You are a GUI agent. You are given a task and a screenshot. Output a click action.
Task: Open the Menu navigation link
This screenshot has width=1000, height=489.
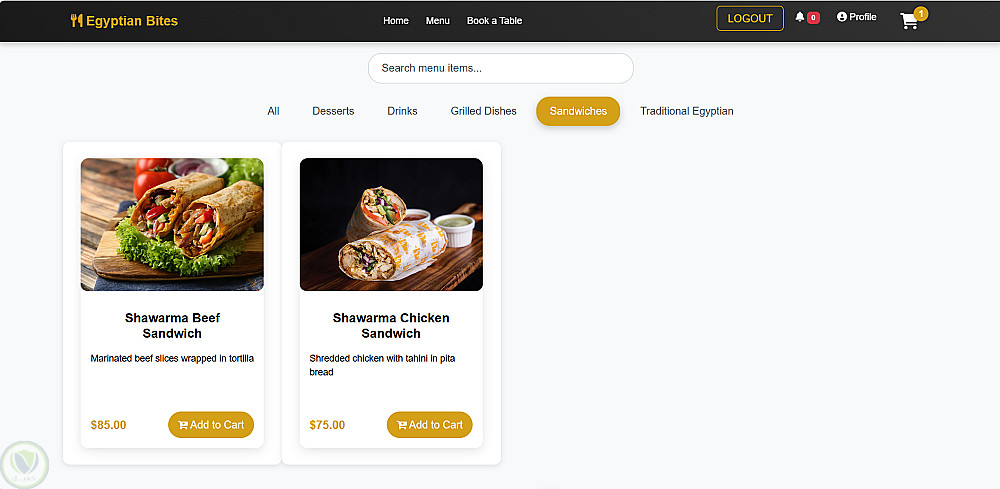437,20
